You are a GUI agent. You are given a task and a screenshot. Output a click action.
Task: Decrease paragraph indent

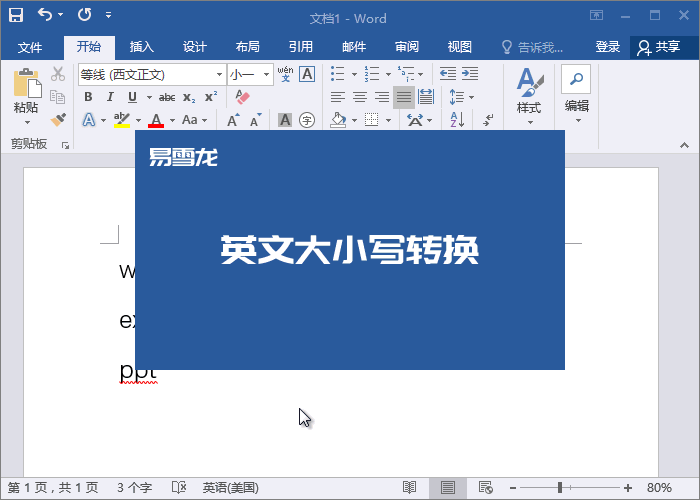coord(448,73)
